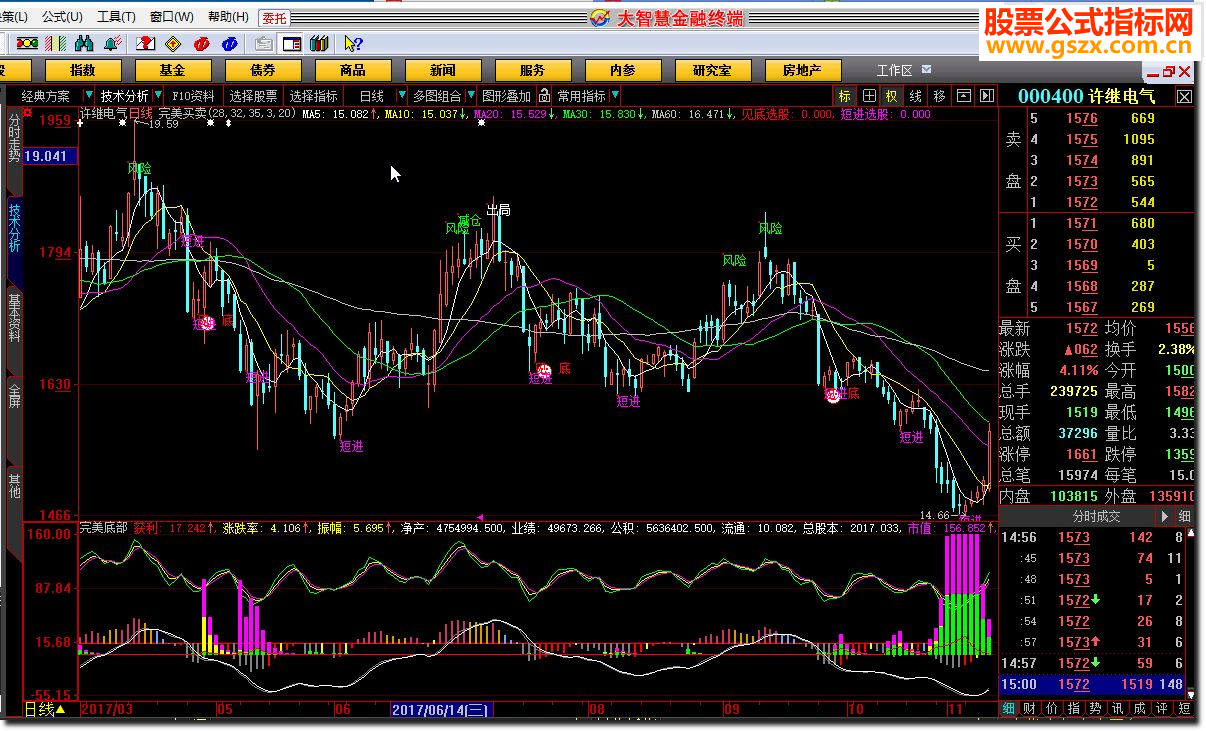Open the F10资料 toolbar item
1206x731 pixels.
pos(192,96)
